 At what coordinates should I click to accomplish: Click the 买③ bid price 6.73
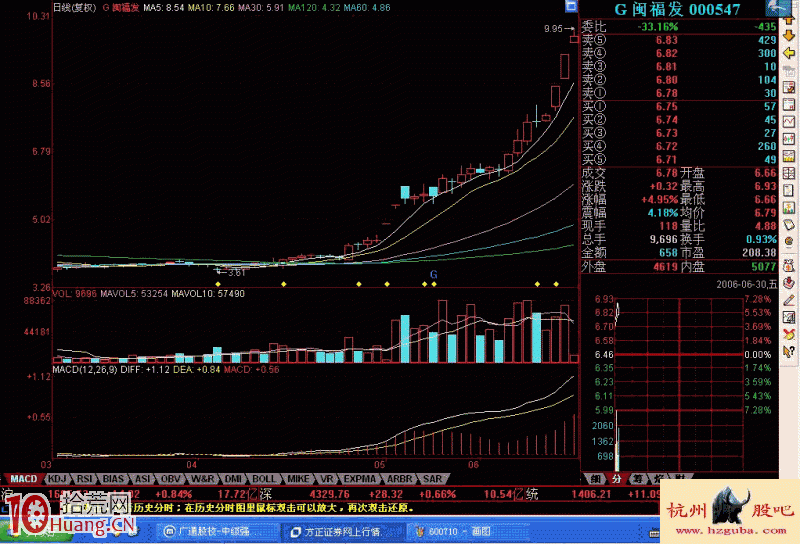tap(666, 133)
